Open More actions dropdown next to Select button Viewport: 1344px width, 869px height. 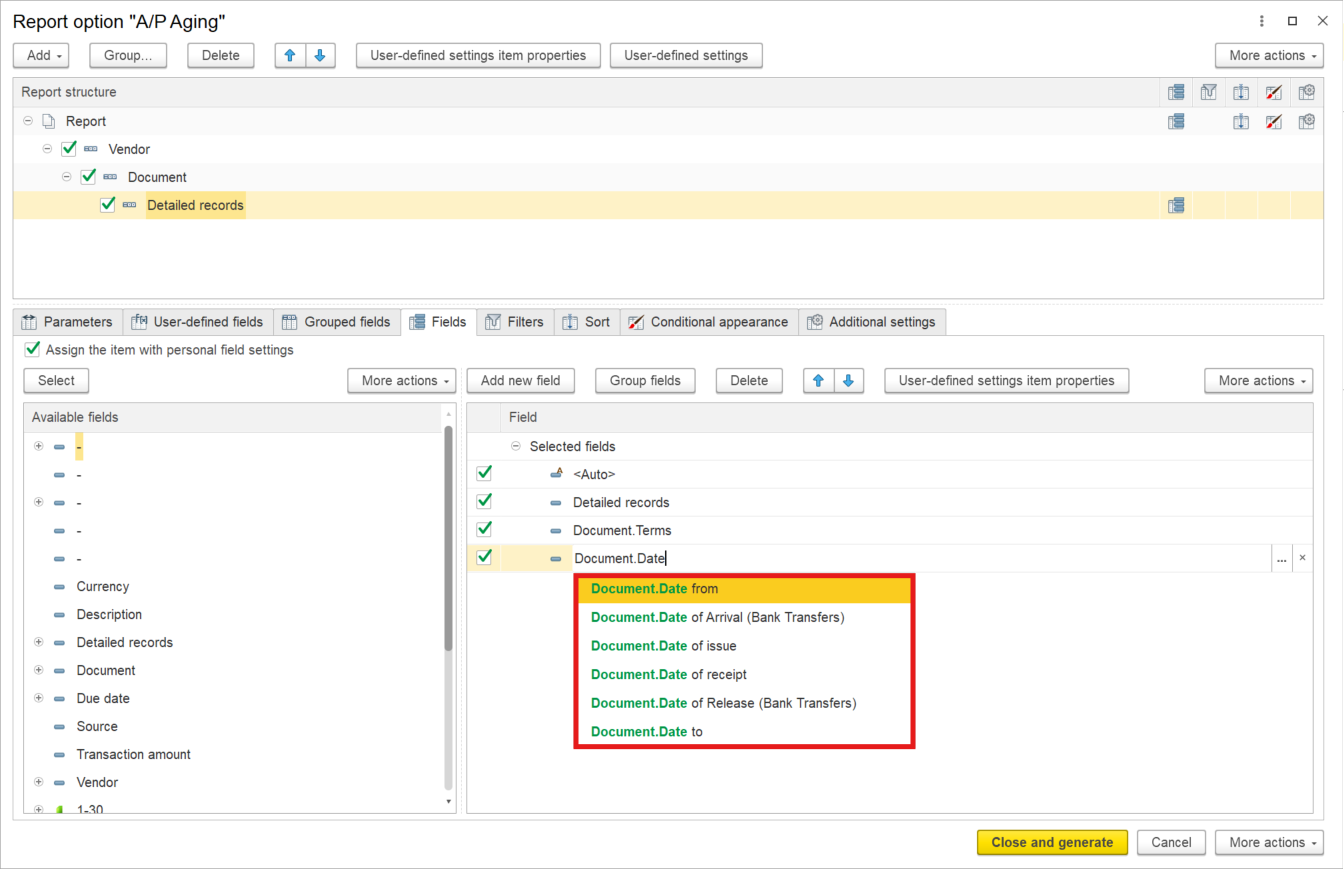coord(401,381)
